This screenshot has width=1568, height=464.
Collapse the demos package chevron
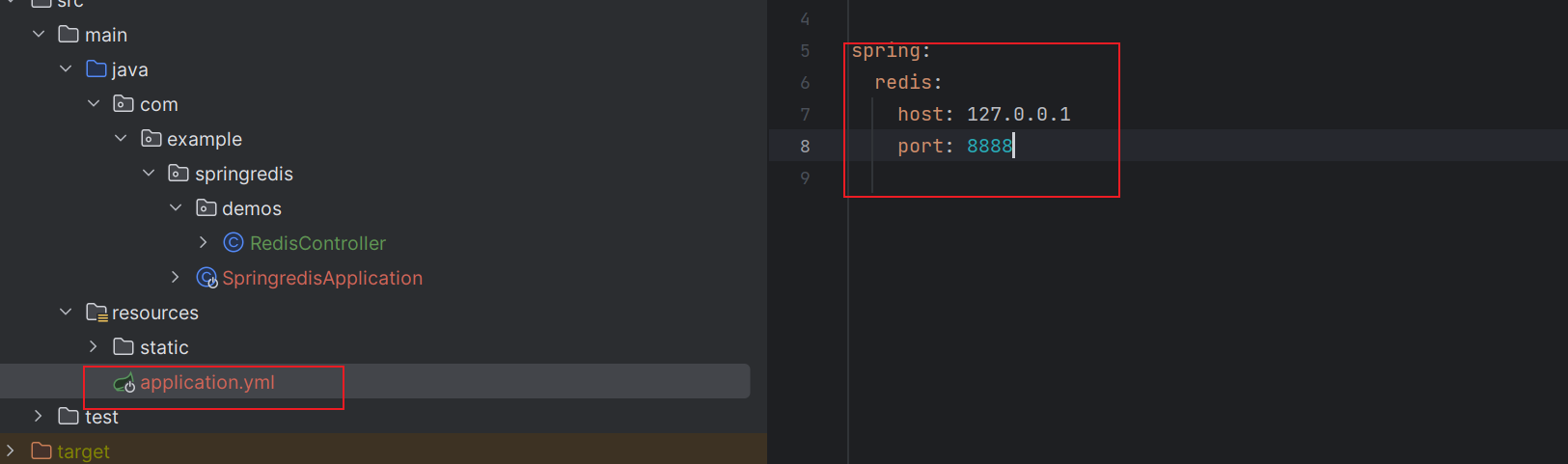(176, 208)
